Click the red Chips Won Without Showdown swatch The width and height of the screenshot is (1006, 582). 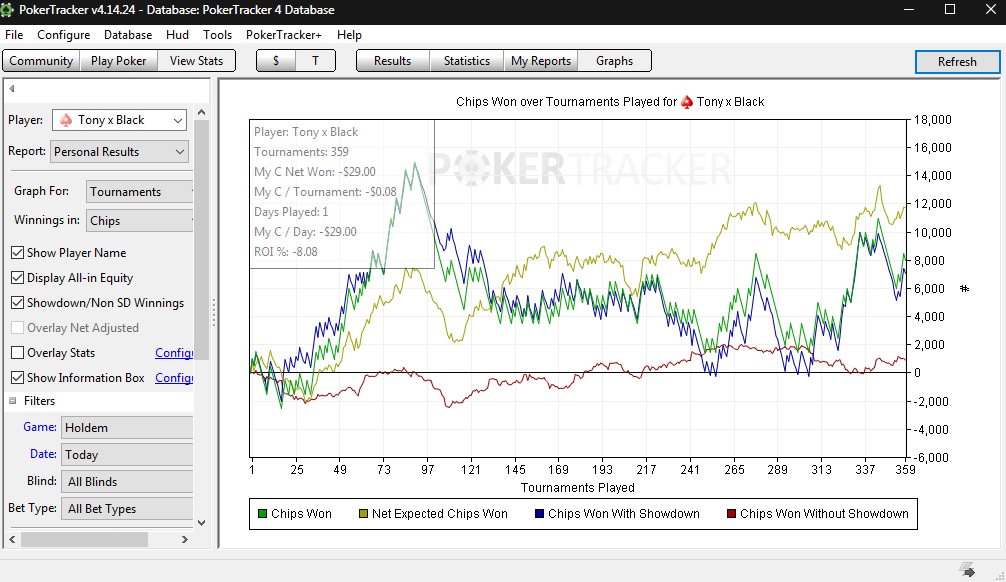731,514
